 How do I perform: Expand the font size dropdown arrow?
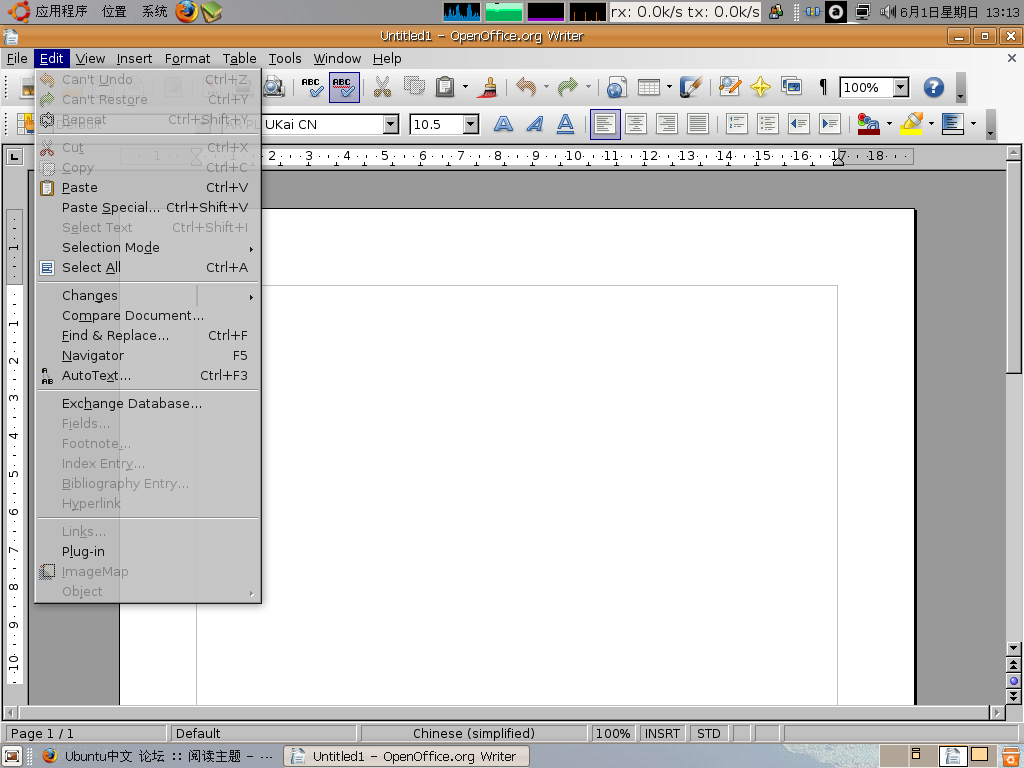click(x=471, y=124)
